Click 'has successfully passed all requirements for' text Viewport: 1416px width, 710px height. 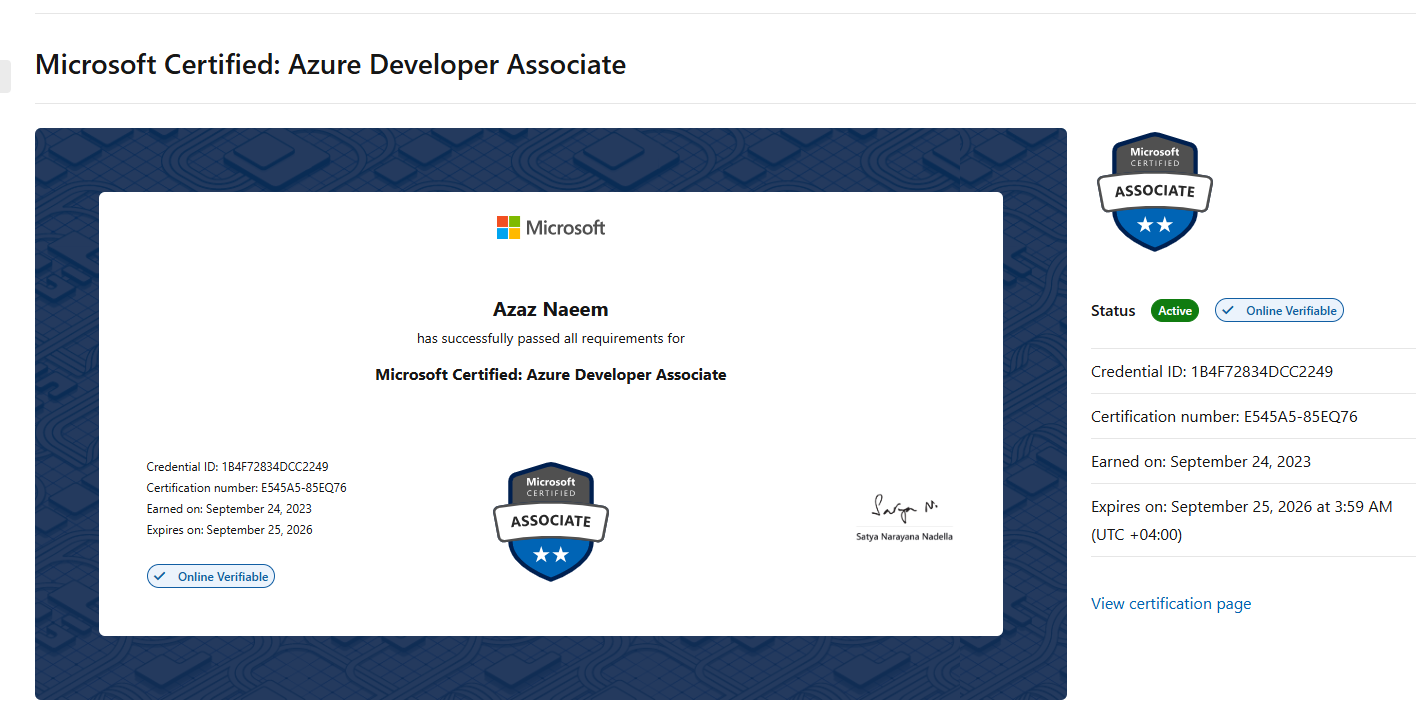pyautogui.click(x=551, y=339)
